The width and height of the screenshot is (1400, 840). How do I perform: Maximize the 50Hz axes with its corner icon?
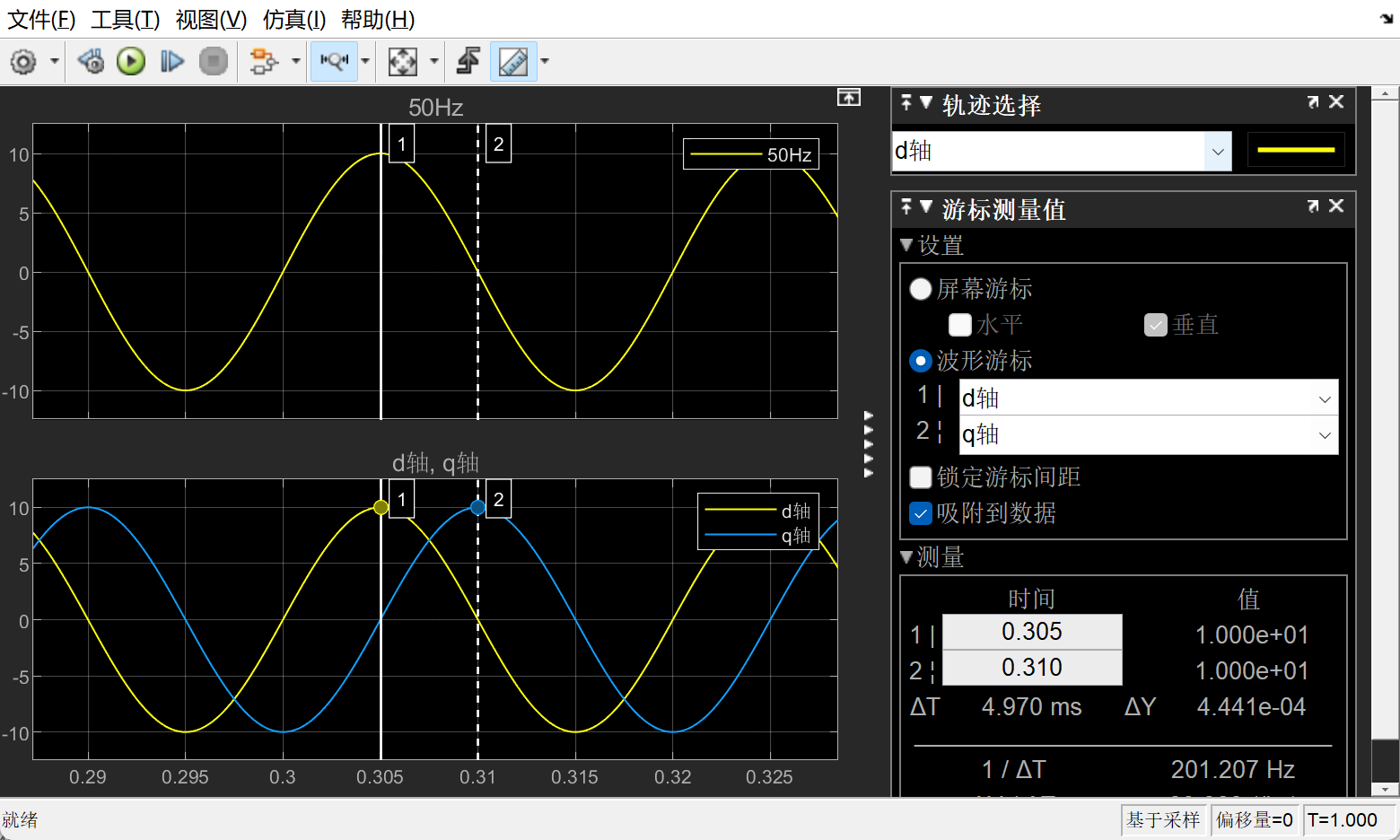click(x=849, y=97)
